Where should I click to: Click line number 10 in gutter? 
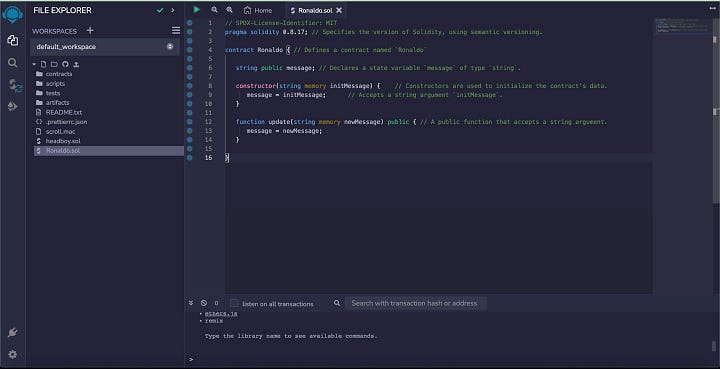tap(208, 104)
